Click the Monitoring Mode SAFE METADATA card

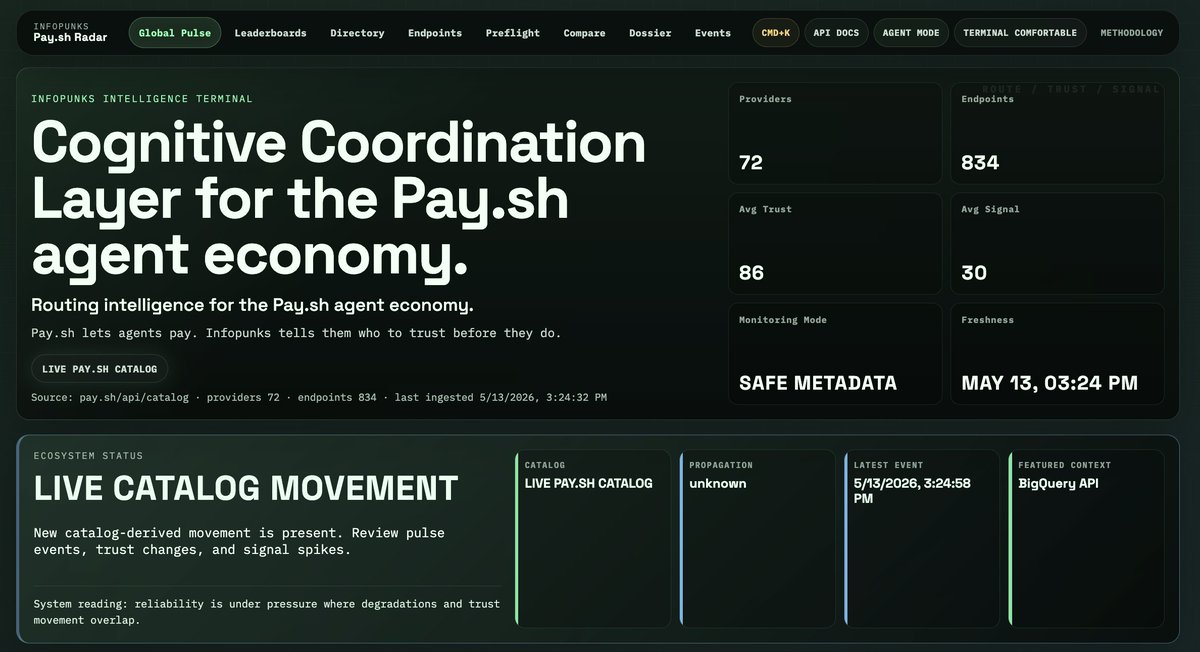835,354
